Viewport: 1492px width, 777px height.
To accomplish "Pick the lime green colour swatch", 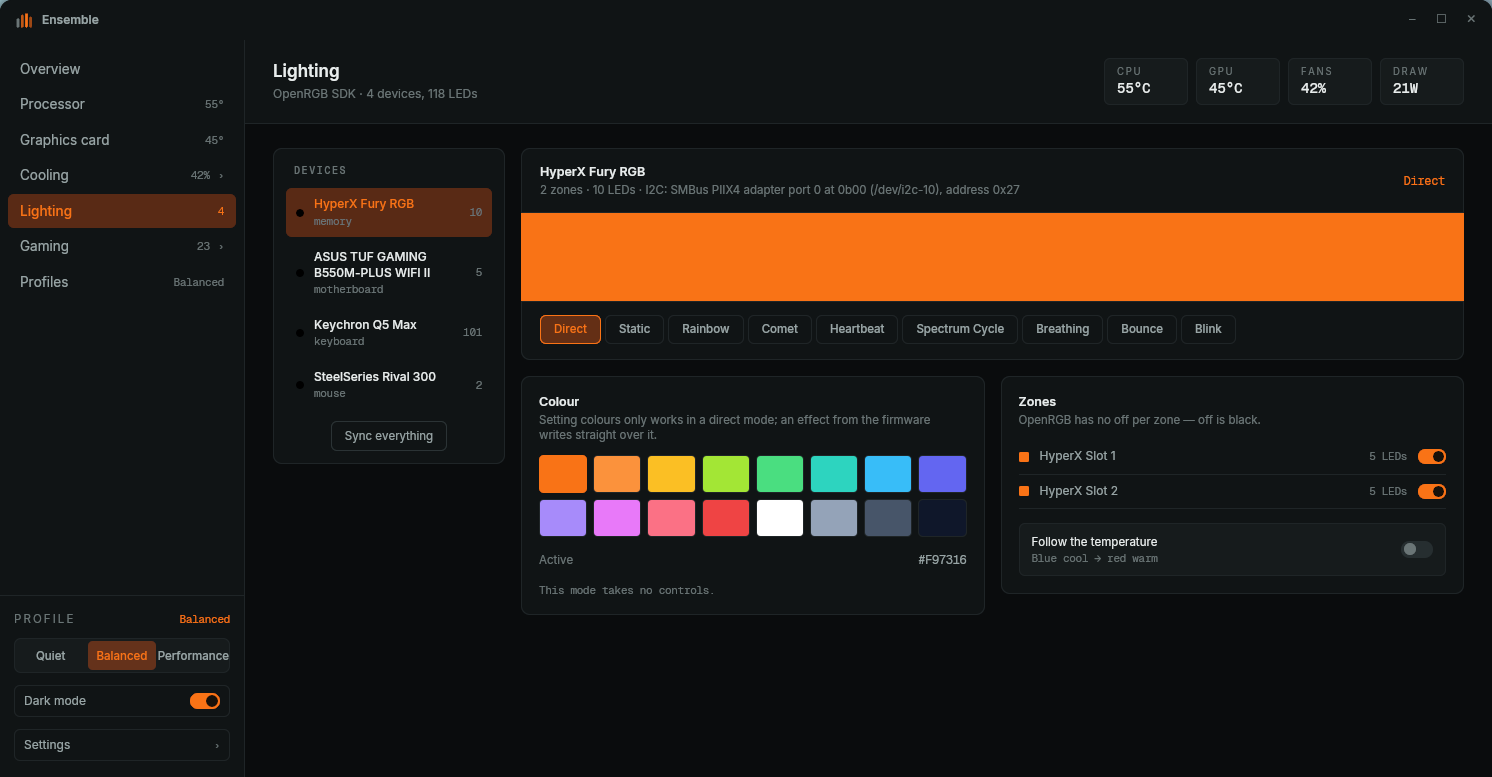I will point(726,474).
